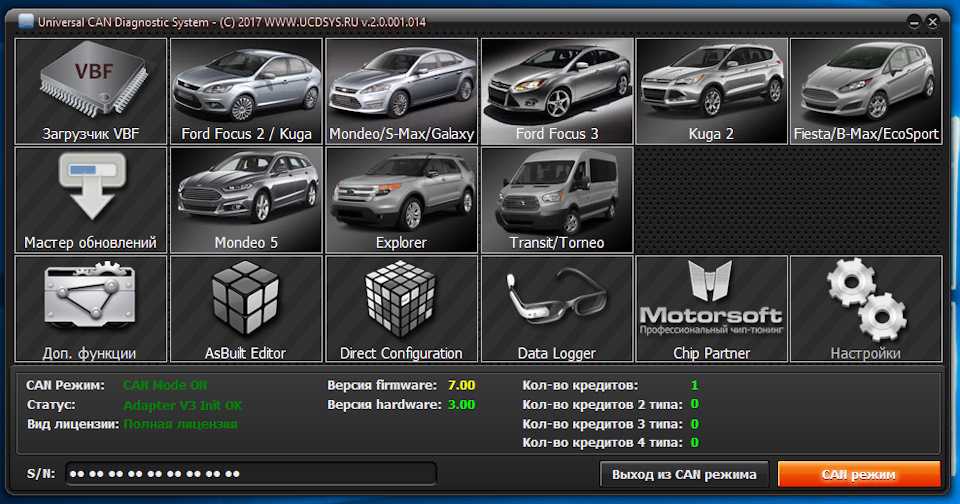
Task: Click the Adapter V3 Init OK status
Action: 182,405
